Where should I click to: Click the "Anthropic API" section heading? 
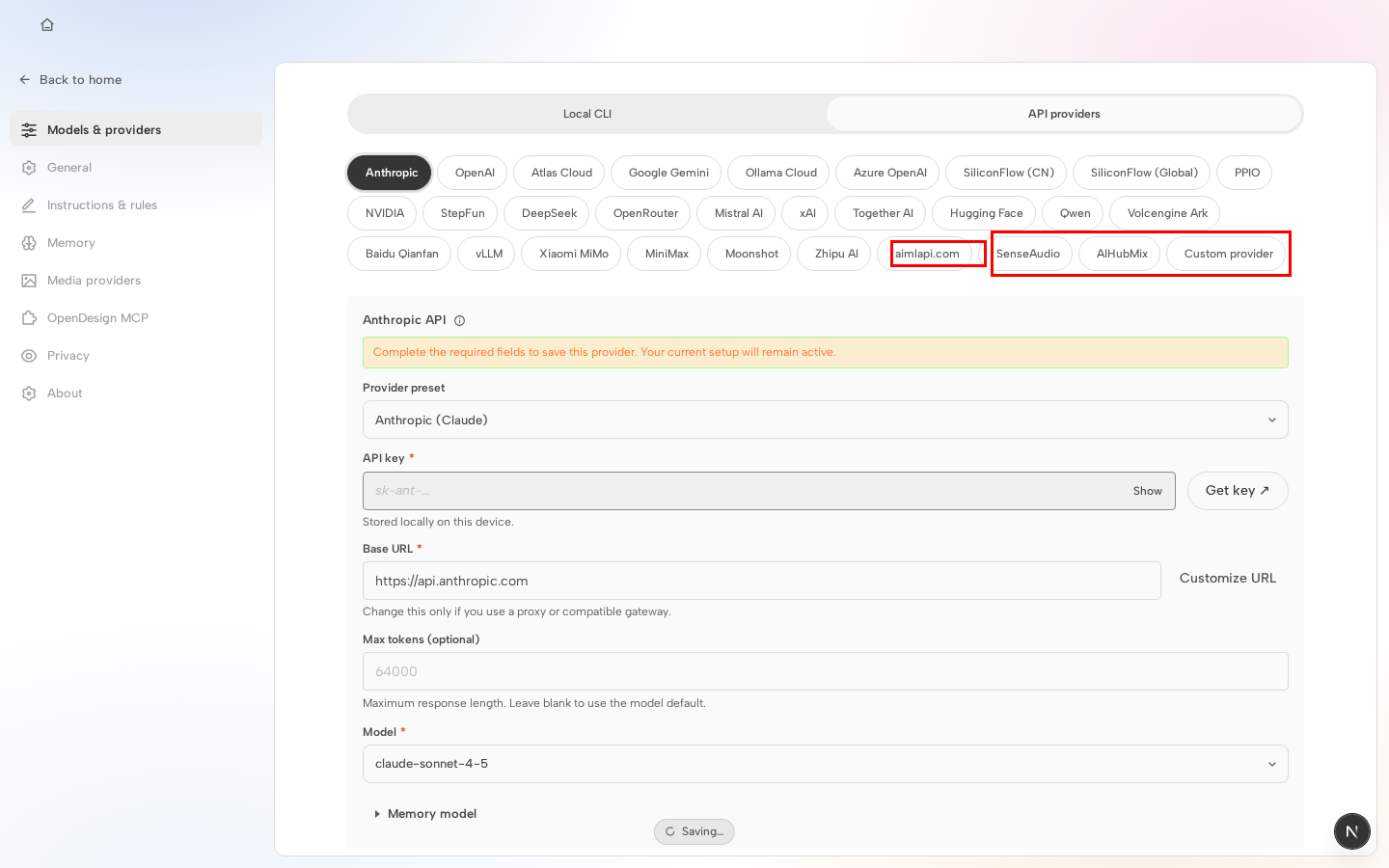pyautogui.click(x=404, y=320)
